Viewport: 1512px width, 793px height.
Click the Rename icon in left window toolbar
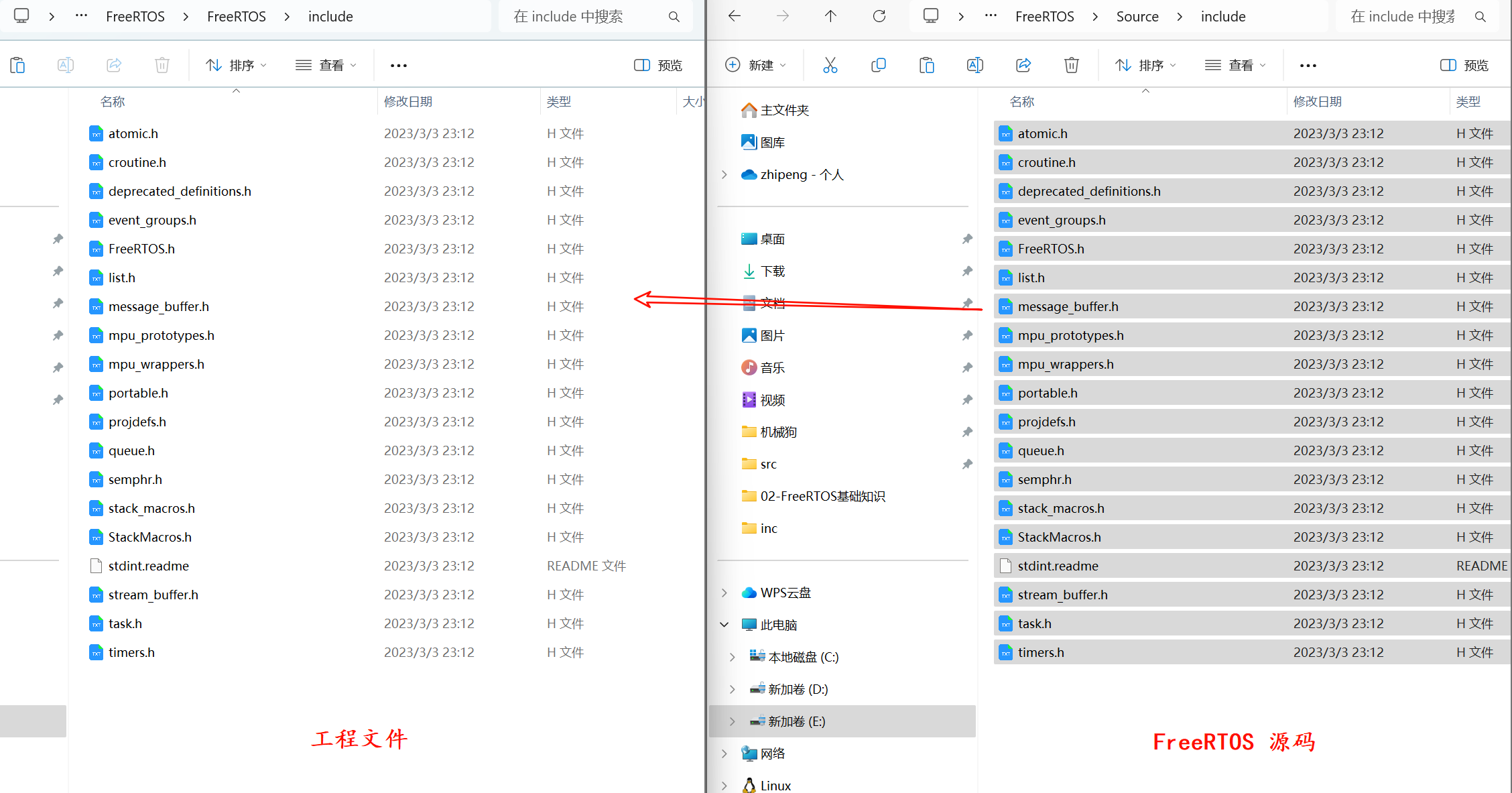pyautogui.click(x=66, y=65)
